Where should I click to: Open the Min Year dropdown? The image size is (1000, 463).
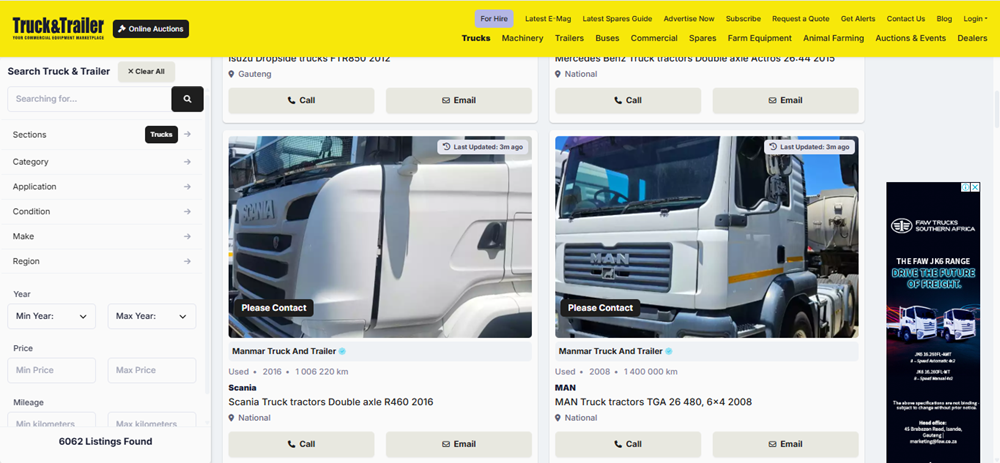coord(52,316)
